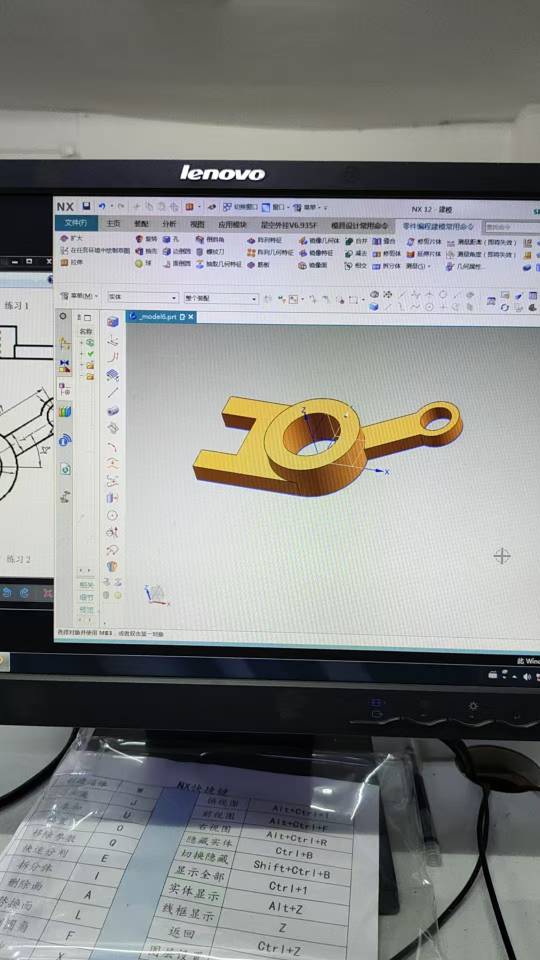
Task: Click Switch Window (切换窗口) in the title bar
Action: [241, 207]
